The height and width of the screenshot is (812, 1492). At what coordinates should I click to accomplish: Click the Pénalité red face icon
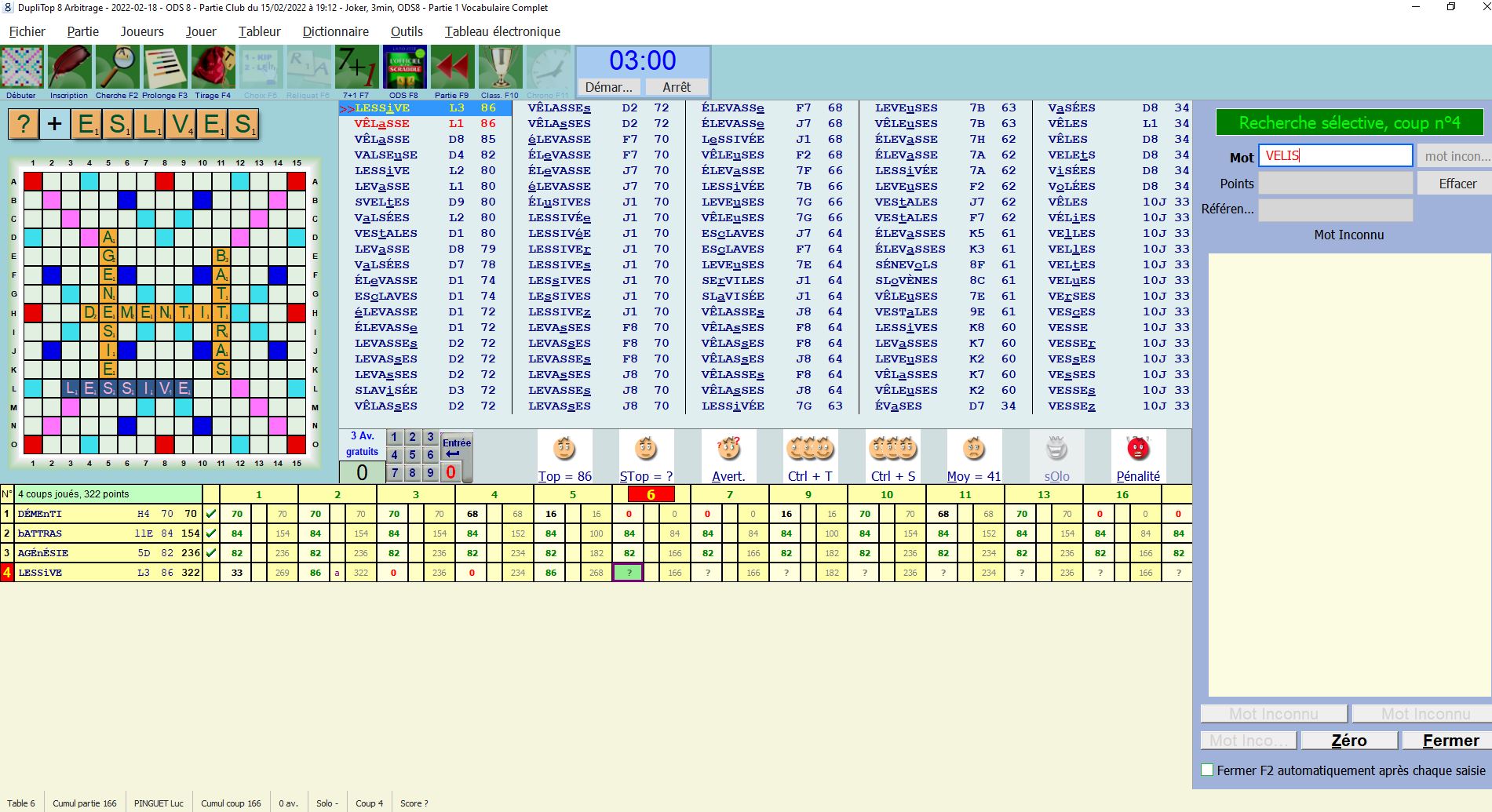click(x=1137, y=450)
